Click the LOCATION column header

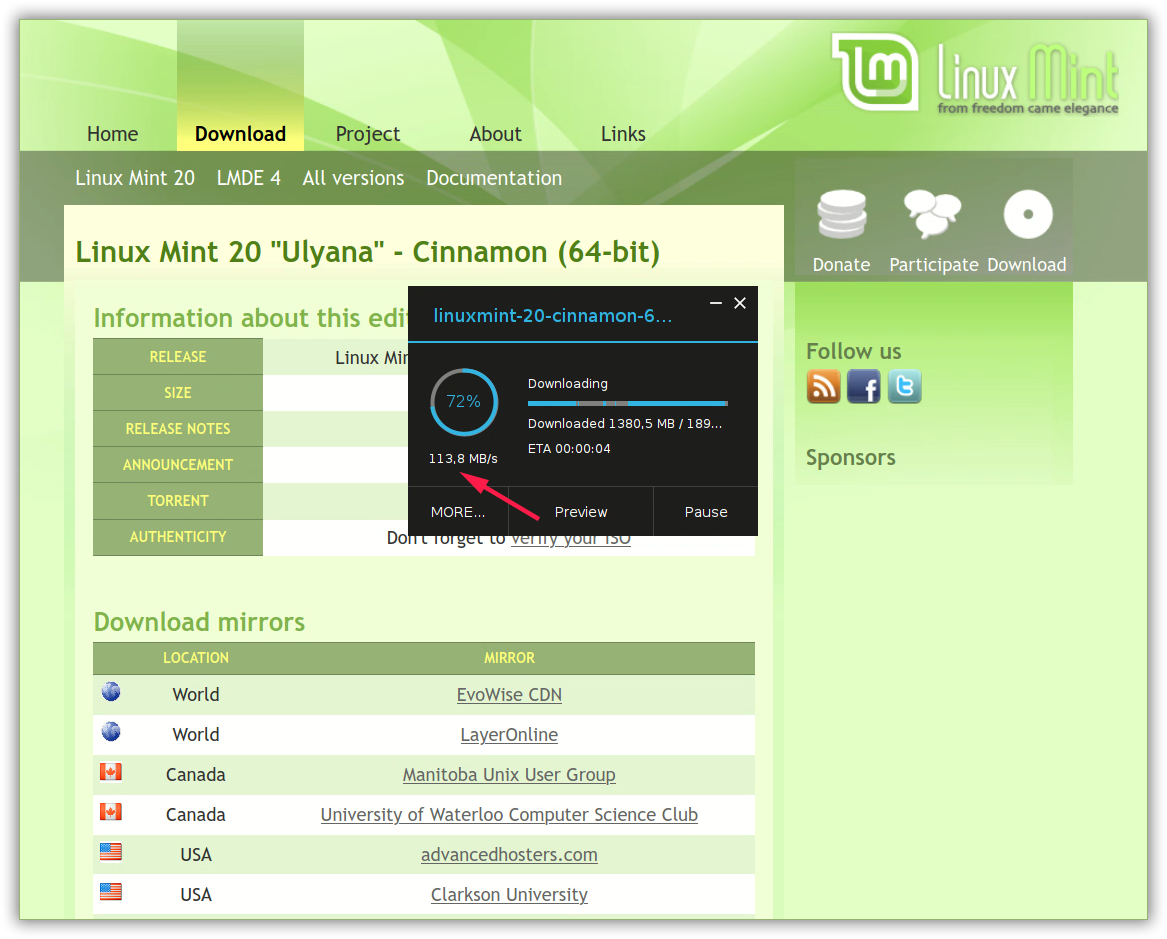click(x=196, y=658)
